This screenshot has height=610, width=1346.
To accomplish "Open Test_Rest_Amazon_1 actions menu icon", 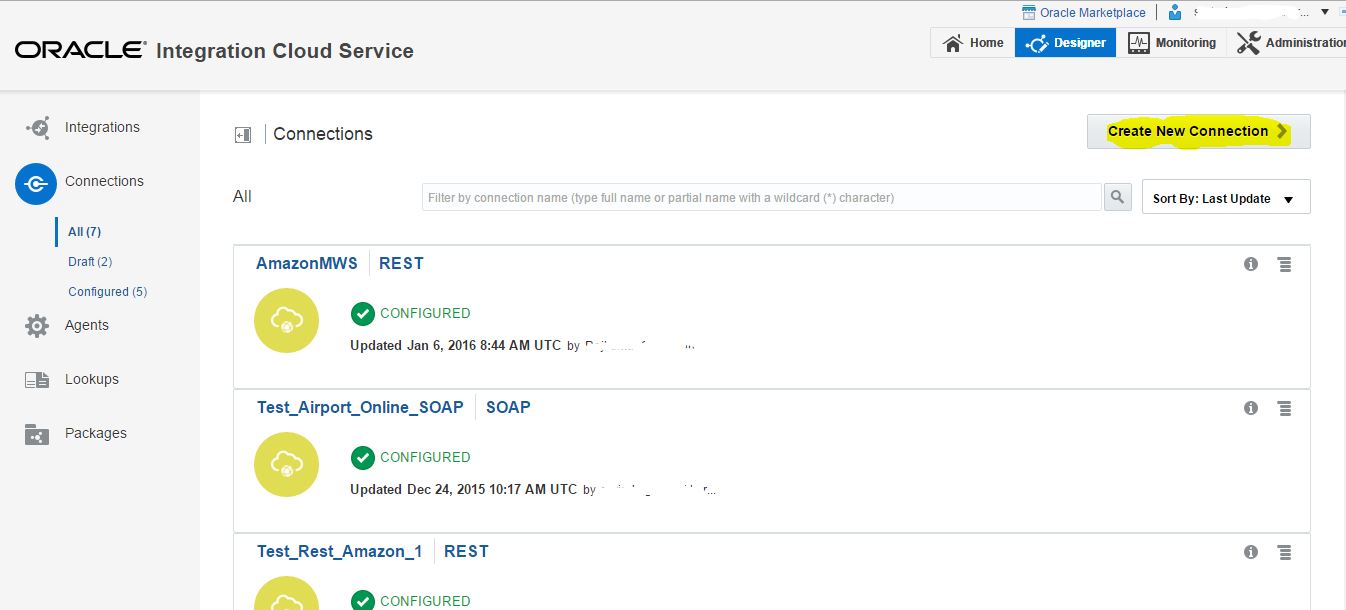I will (1285, 552).
